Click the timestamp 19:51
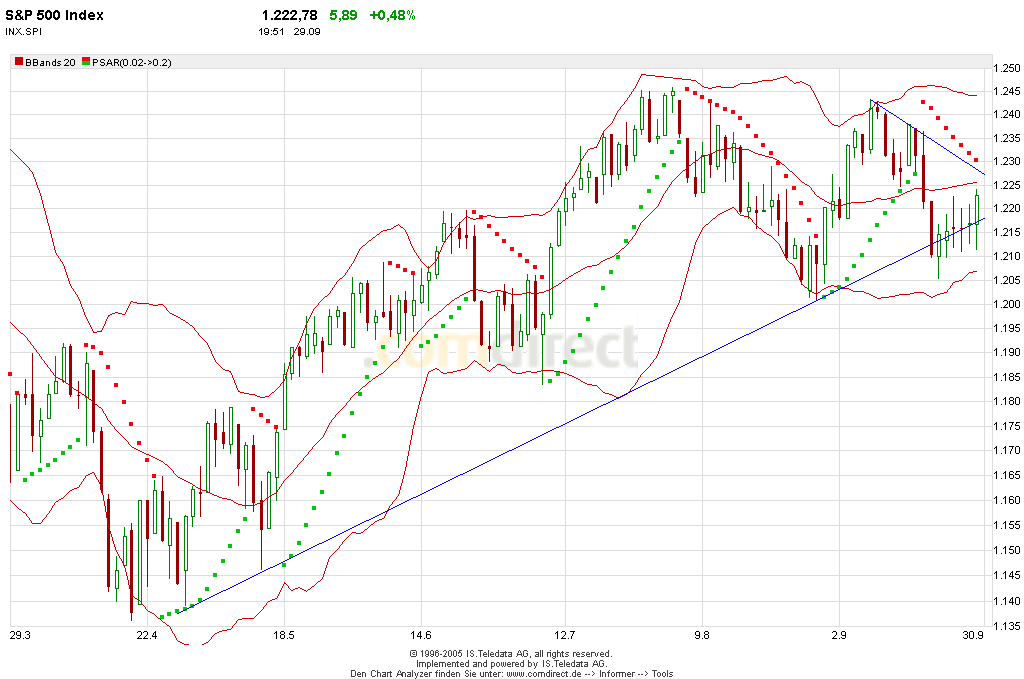 point(271,31)
